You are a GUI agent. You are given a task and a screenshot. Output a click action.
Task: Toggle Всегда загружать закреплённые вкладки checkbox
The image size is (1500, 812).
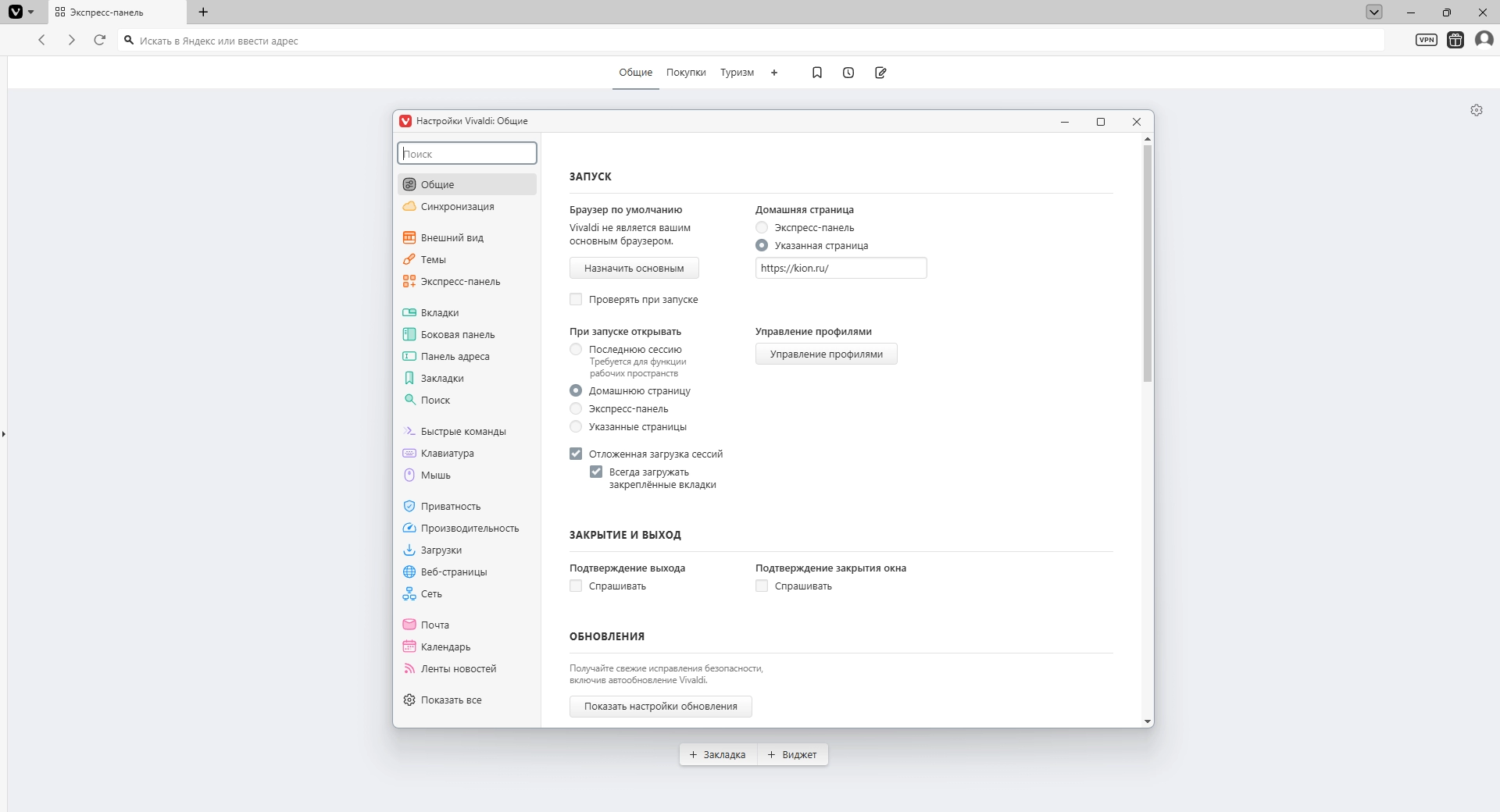click(596, 472)
